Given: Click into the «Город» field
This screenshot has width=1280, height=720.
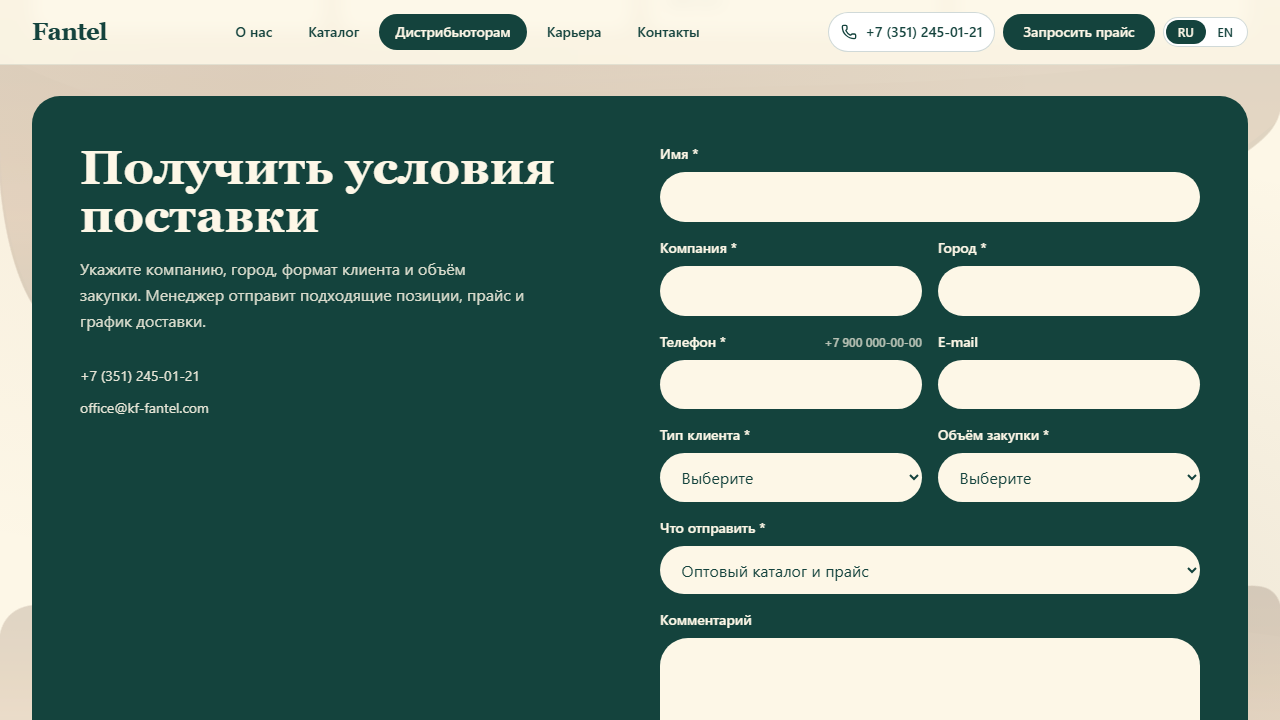Looking at the screenshot, I should [1069, 291].
